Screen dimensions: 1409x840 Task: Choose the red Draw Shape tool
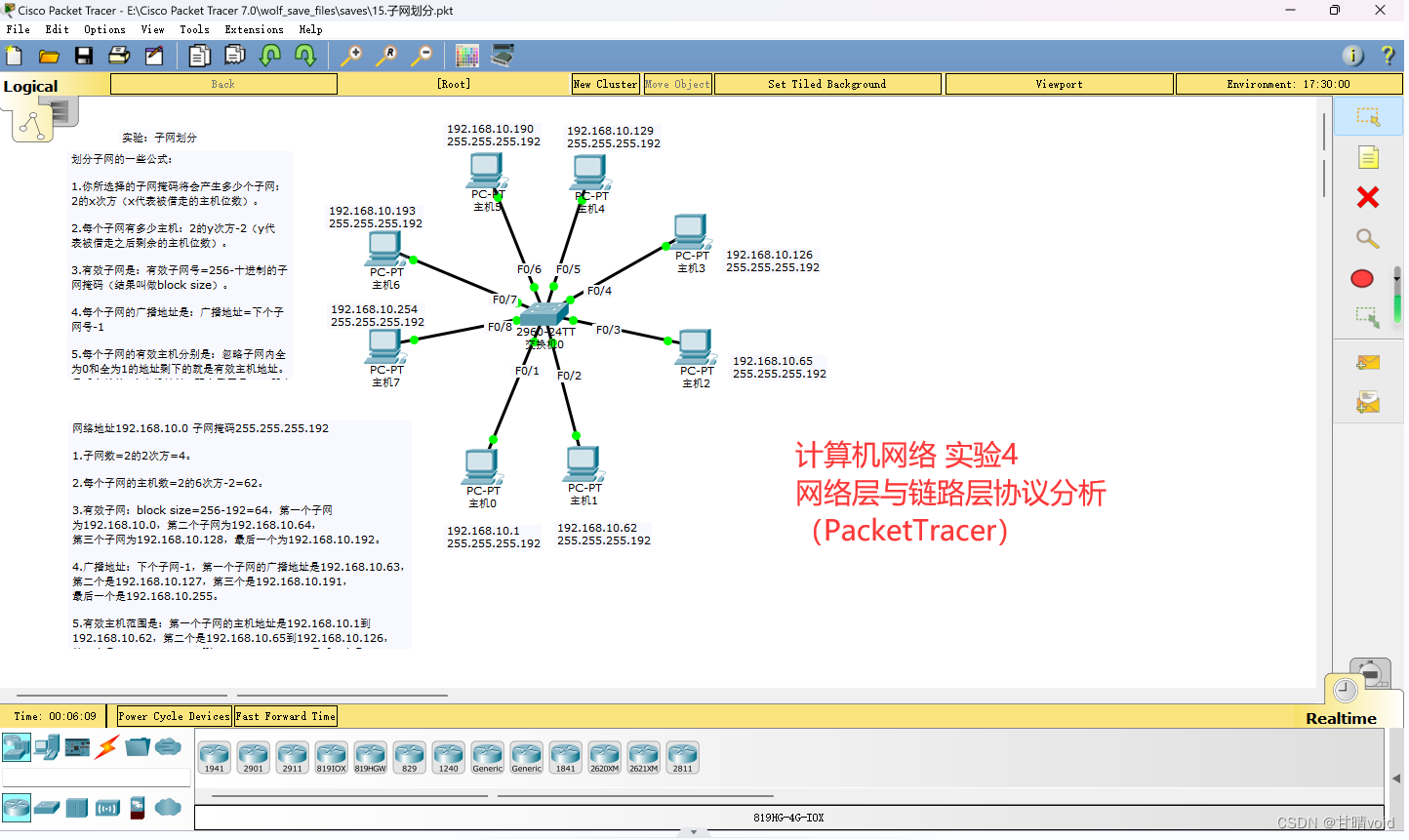[x=1362, y=279]
